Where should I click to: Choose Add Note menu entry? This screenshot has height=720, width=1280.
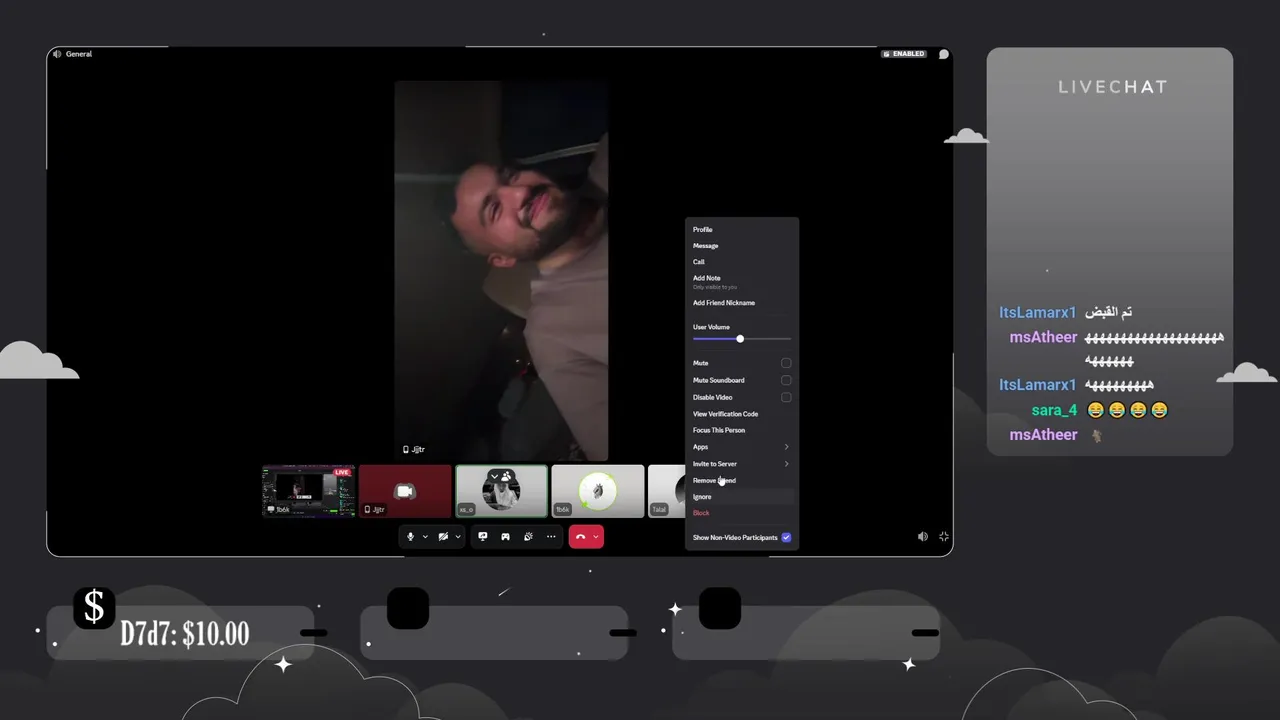tap(742, 282)
